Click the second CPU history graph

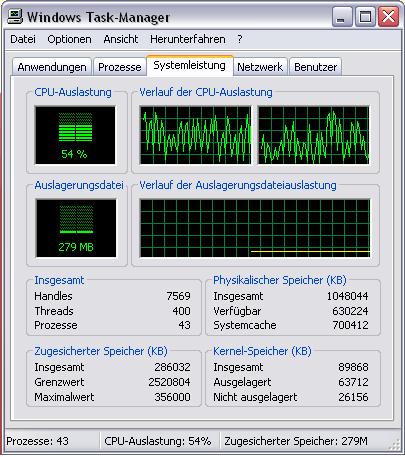click(314, 135)
